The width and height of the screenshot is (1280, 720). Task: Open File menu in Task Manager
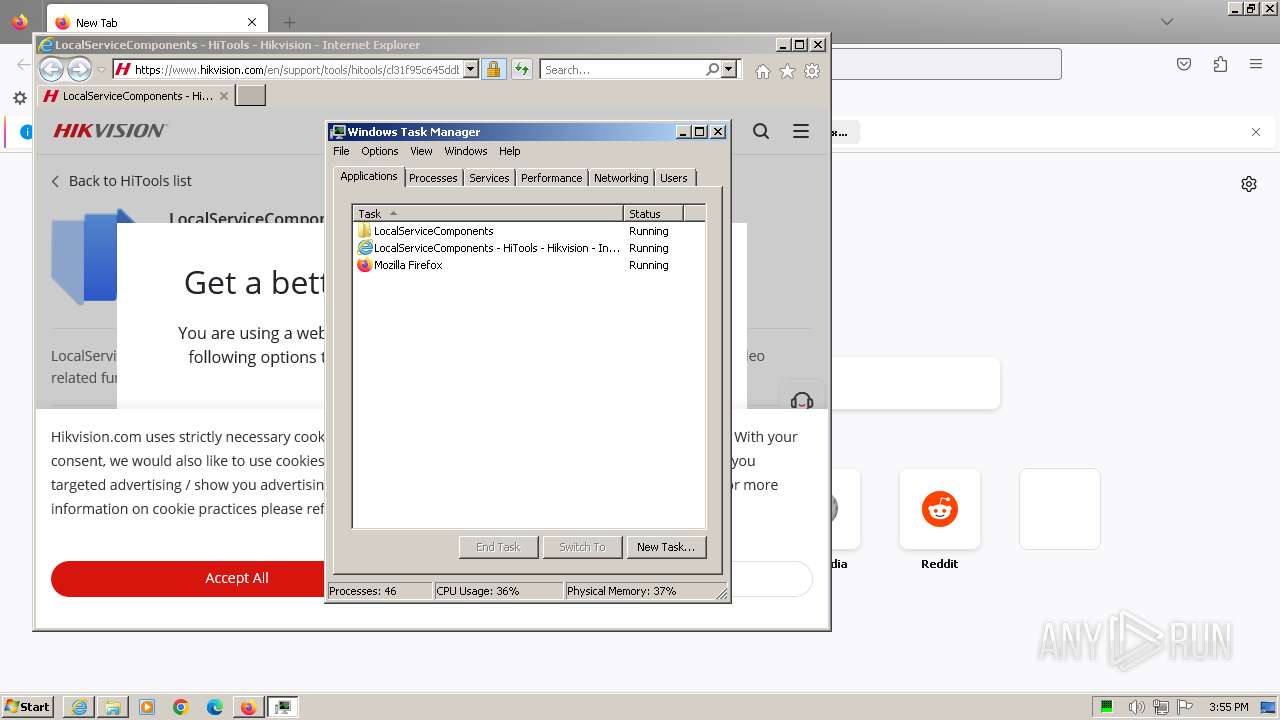pyautogui.click(x=341, y=151)
